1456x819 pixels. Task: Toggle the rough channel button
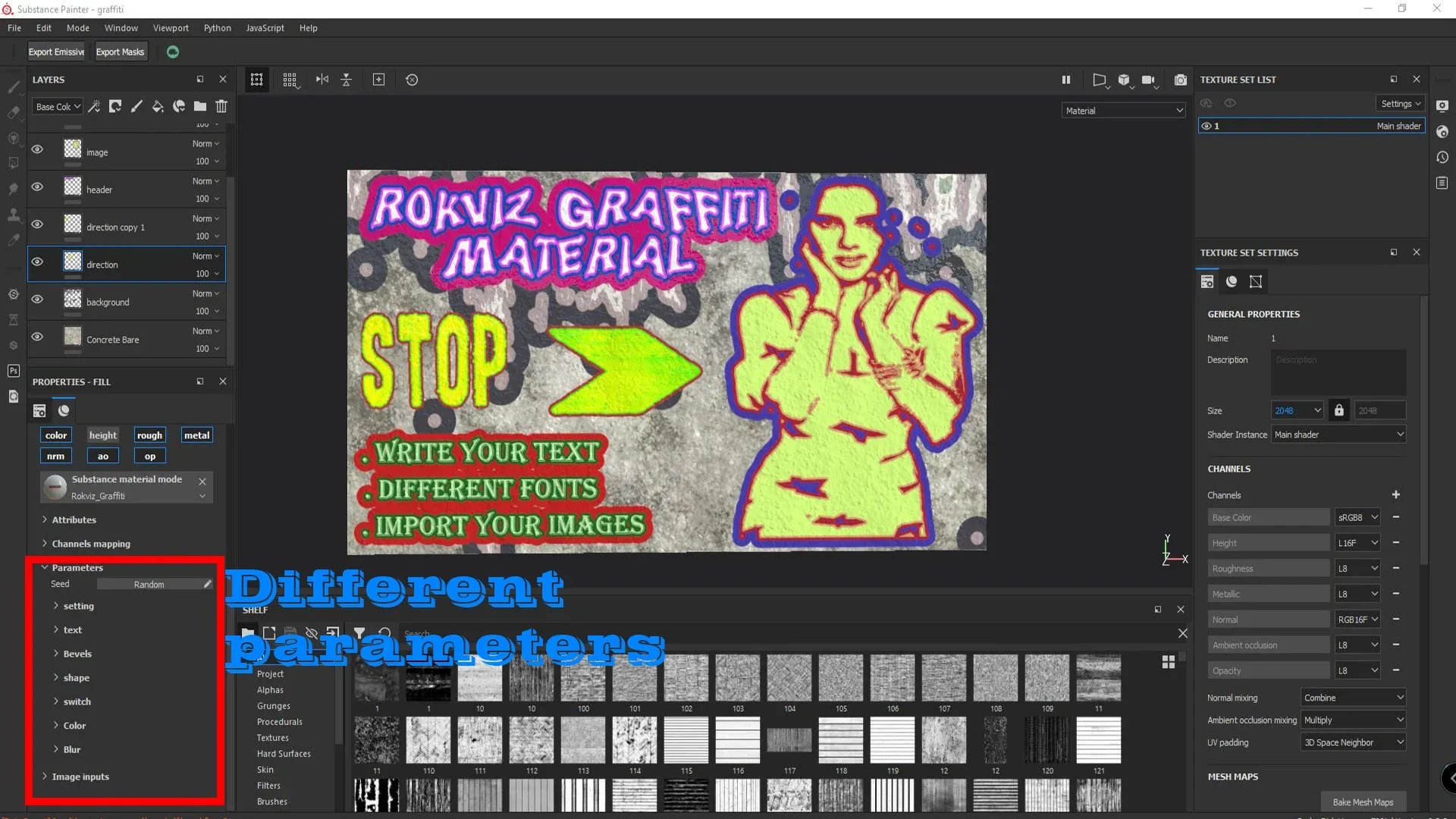pos(150,435)
